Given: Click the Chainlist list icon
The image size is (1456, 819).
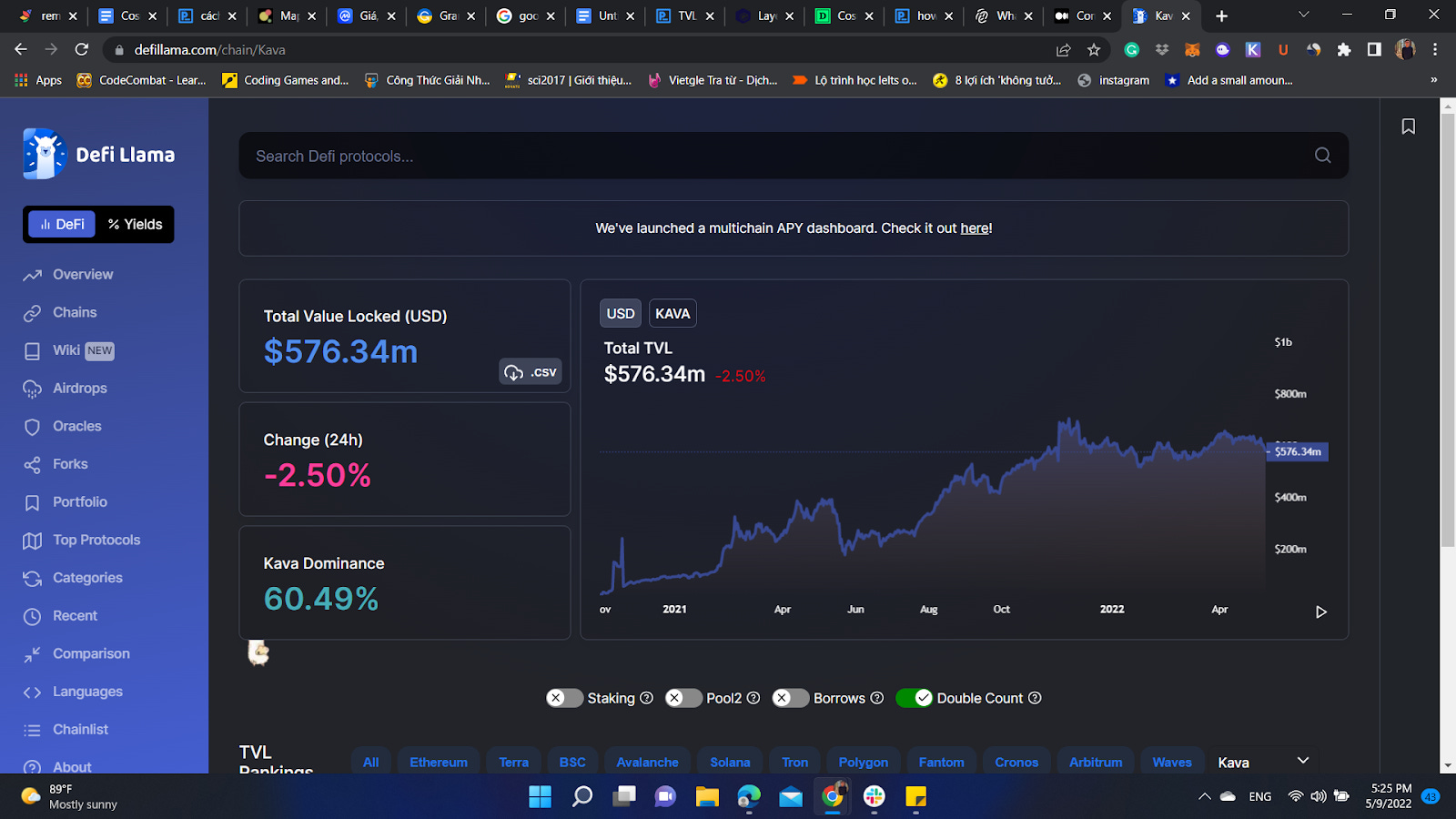Looking at the screenshot, I should tap(32, 730).
